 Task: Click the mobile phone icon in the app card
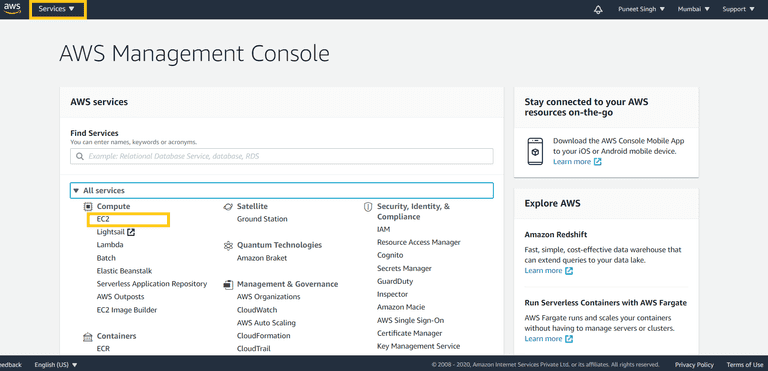535,151
